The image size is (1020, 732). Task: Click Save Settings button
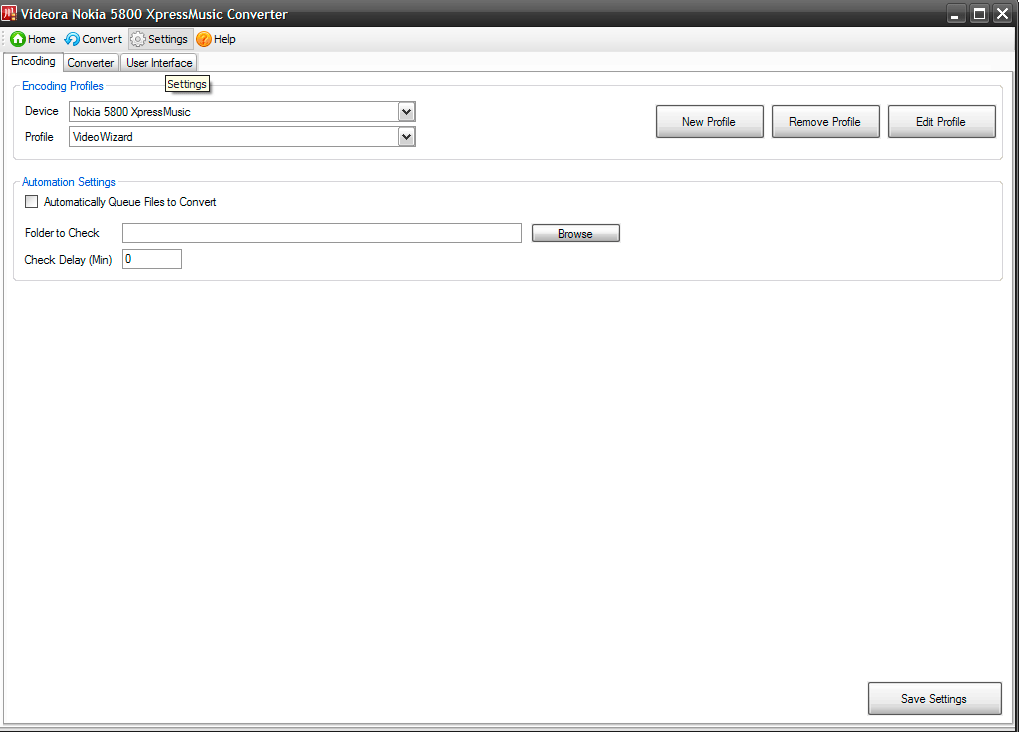(934, 699)
